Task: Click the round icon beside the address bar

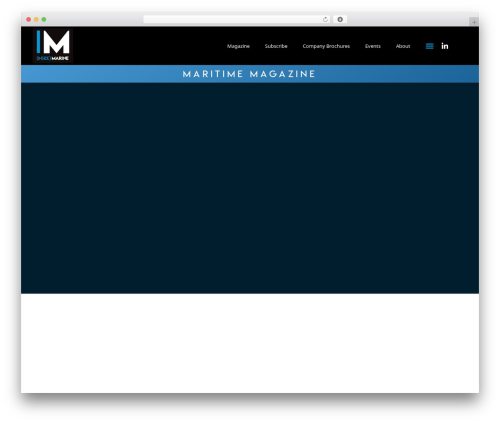Action: tap(340, 19)
